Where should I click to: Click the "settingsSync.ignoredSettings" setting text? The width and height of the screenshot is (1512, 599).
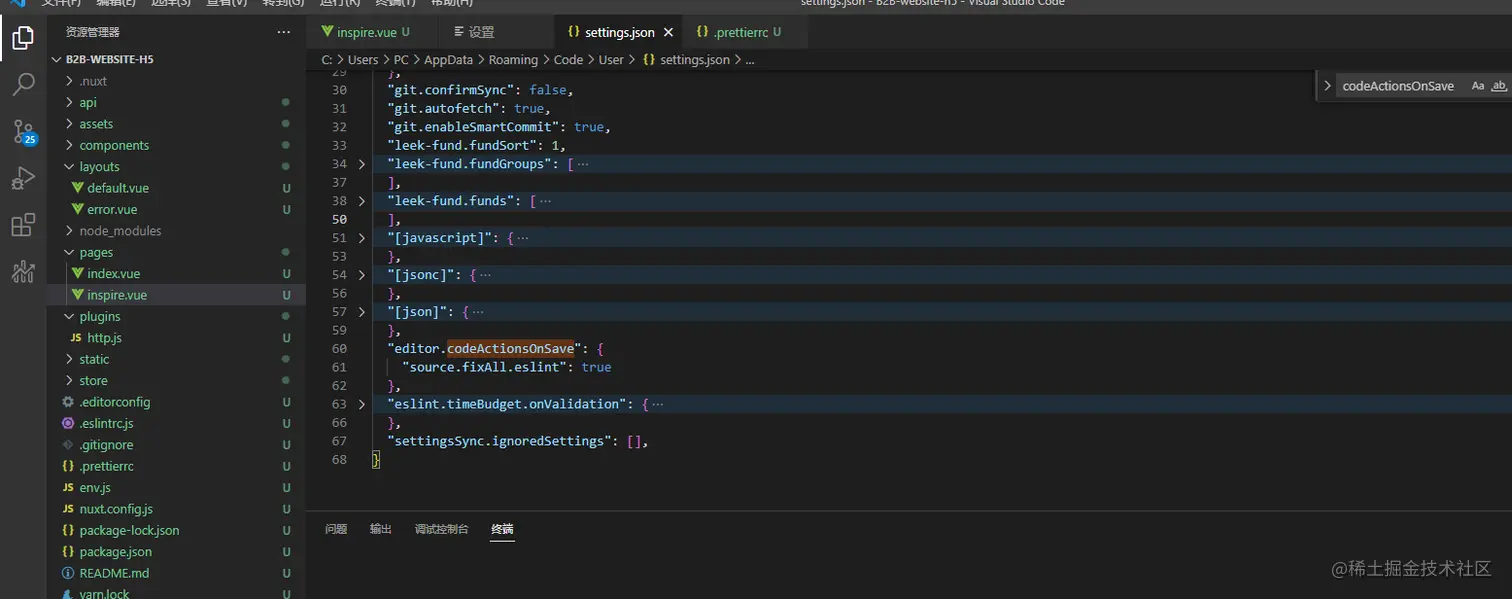point(499,441)
